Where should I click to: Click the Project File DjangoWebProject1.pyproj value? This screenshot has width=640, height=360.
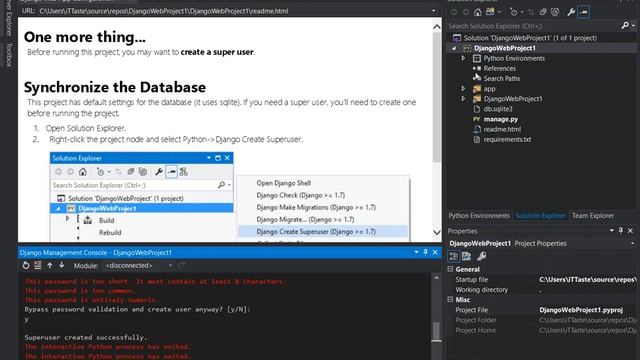click(581, 310)
